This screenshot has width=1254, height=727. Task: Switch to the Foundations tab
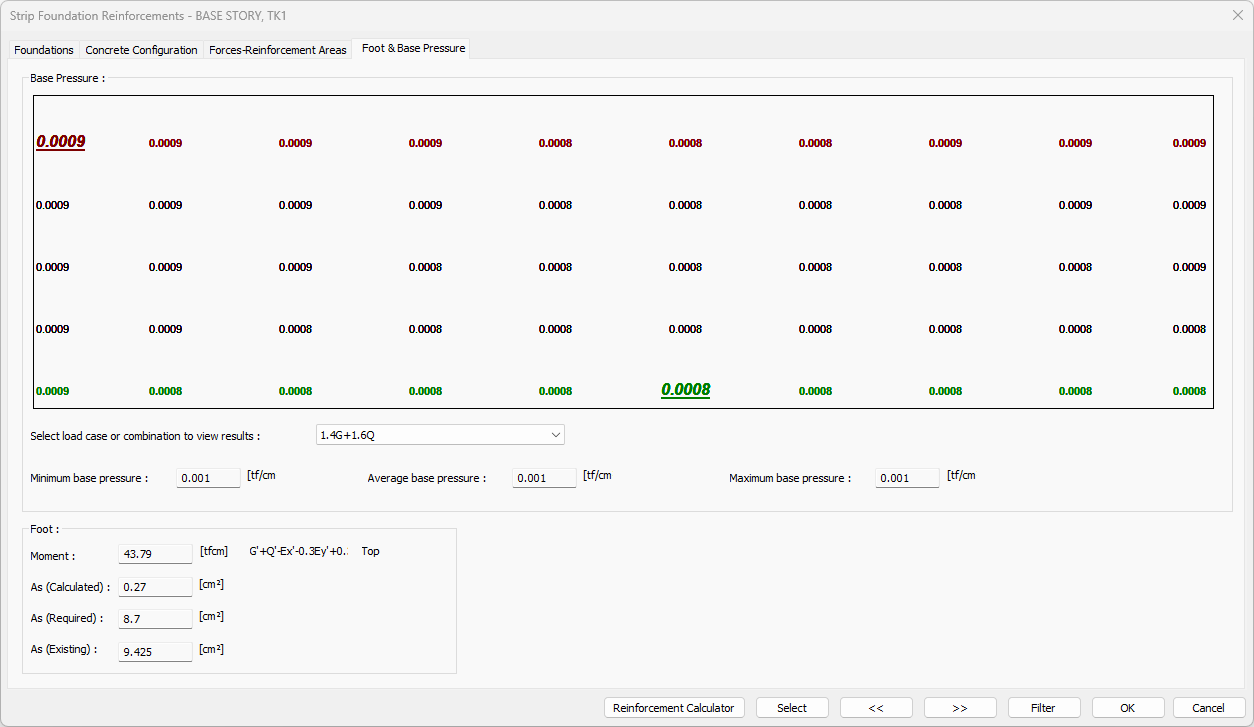click(x=44, y=50)
